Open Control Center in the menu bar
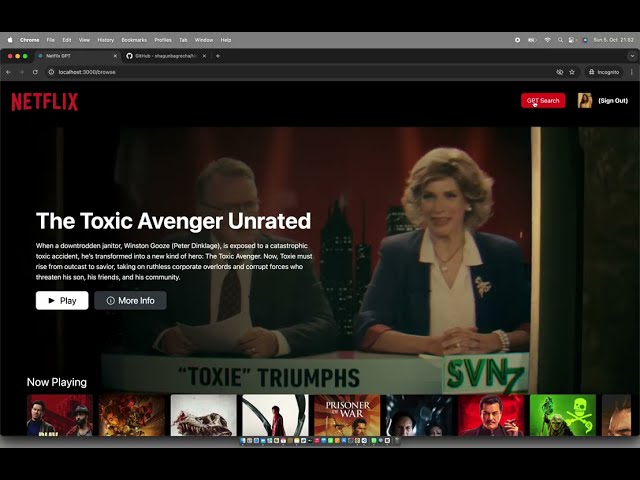Screen dimensions: 640x480 572,40
